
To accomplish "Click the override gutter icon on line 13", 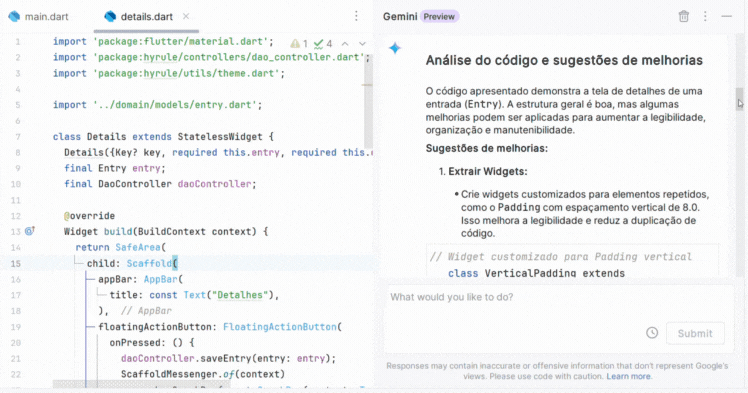I will point(30,231).
